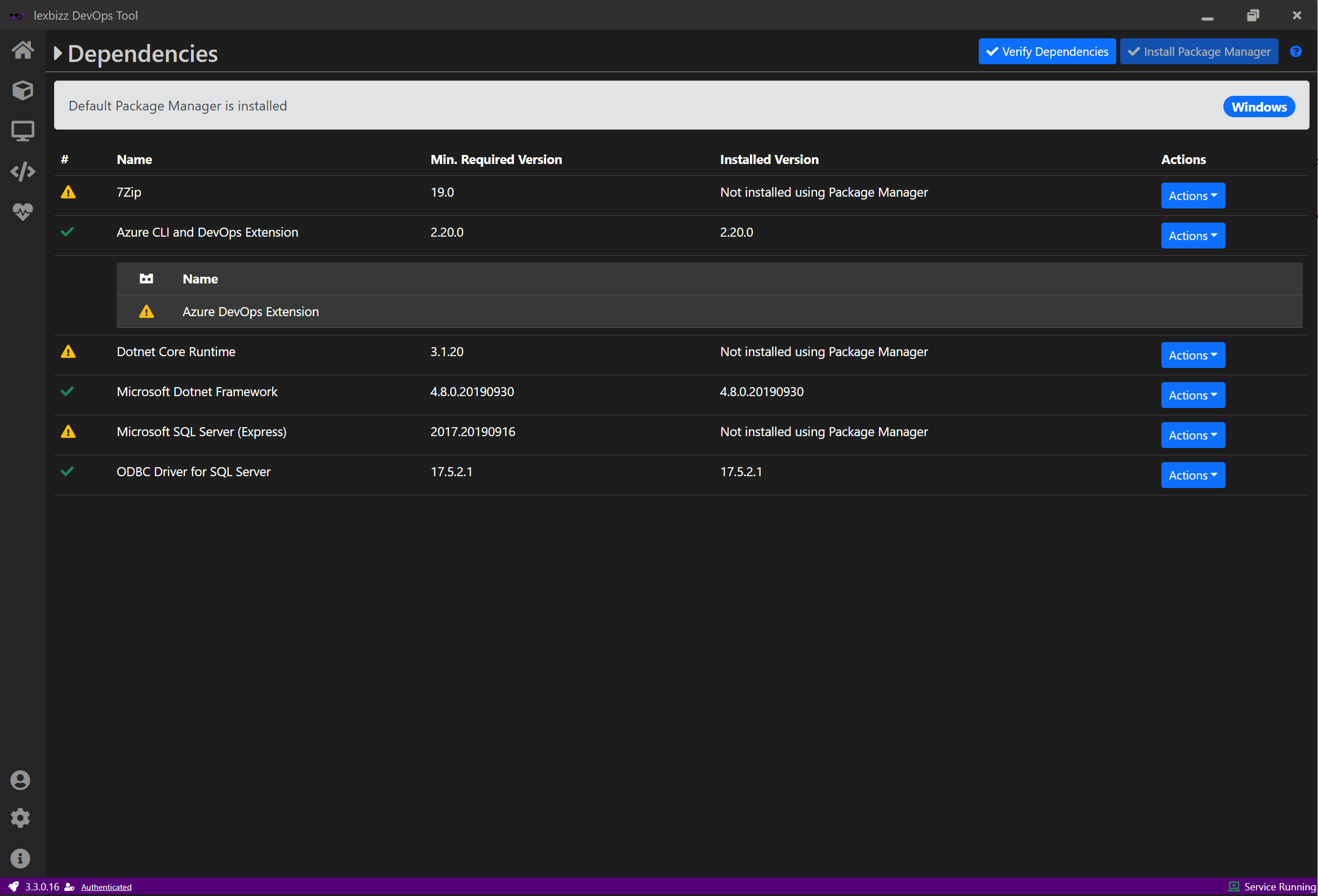The width and height of the screenshot is (1318, 896).
Task: Open Actions dropdown for Microsoft SQL Server (Express)
Action: [1193, 435]
